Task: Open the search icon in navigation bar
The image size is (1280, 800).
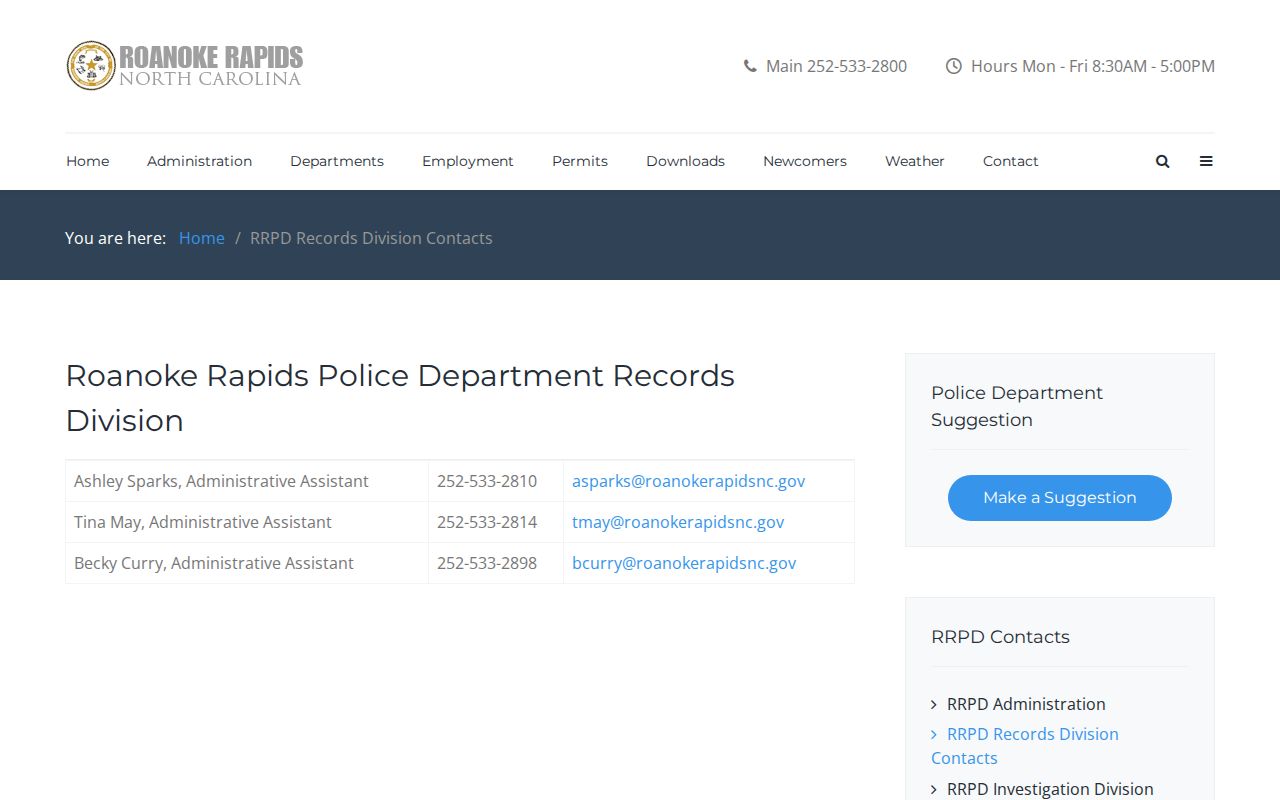Action: point(1162,161)
